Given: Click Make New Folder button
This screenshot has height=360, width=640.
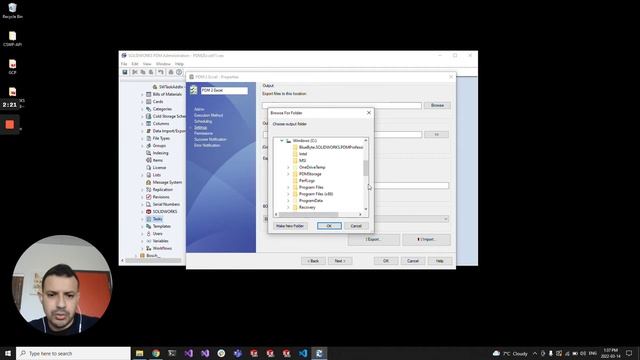Looking at the screenshot, I should (x=290, y=226).
